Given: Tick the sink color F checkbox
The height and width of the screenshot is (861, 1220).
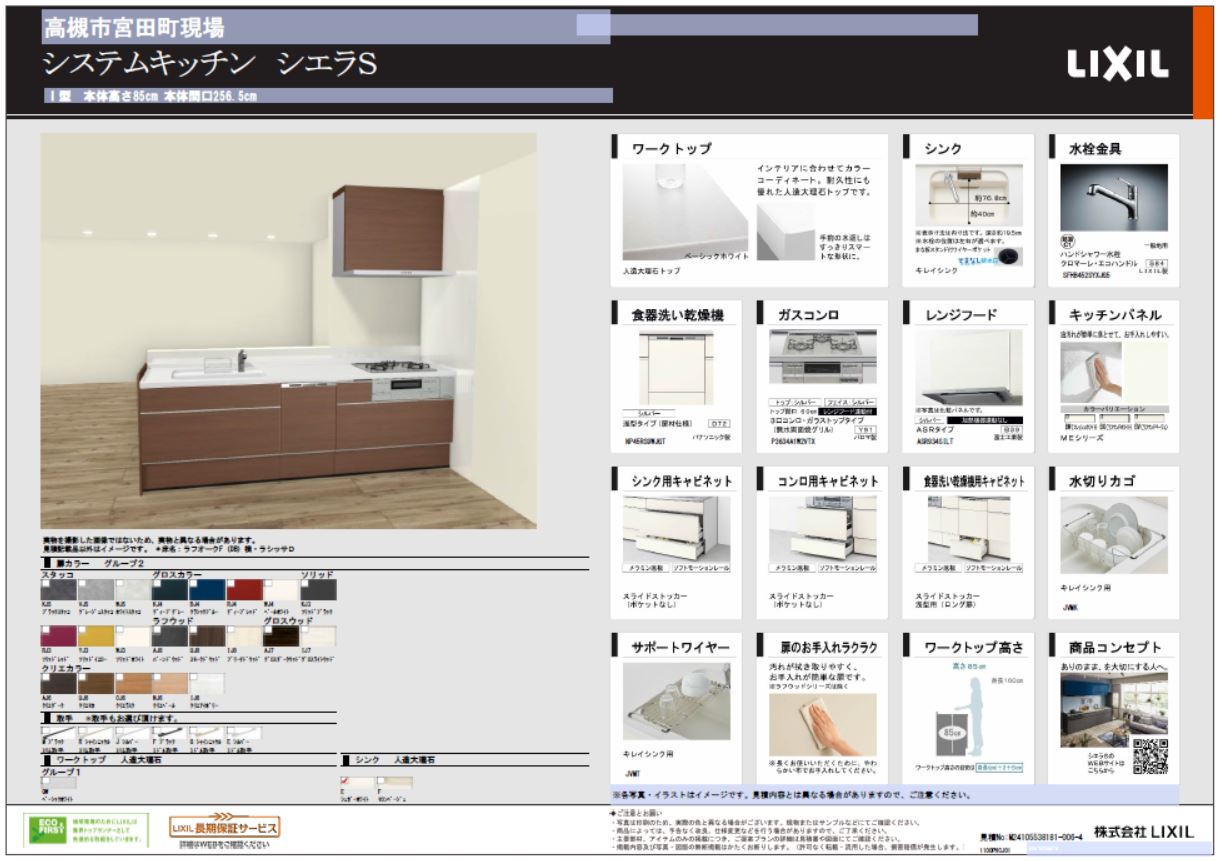Looking at the screenshot, I should coord(381,781).
